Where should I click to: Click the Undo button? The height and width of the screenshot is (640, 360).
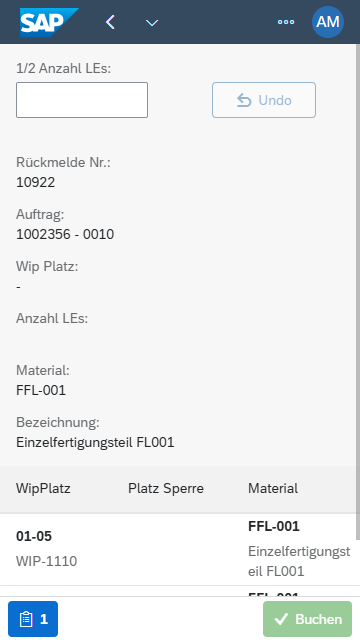pyautogui.click(x=264, y=100)
